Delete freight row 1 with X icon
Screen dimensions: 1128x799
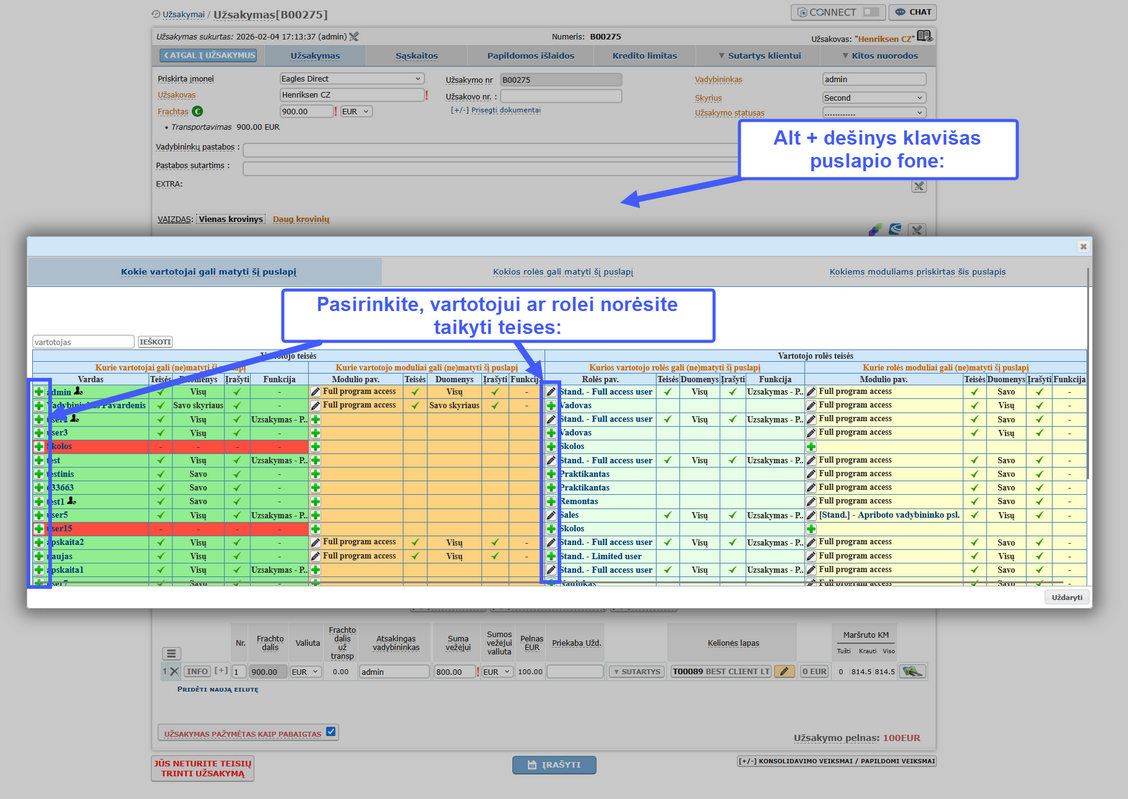[174, 671]
